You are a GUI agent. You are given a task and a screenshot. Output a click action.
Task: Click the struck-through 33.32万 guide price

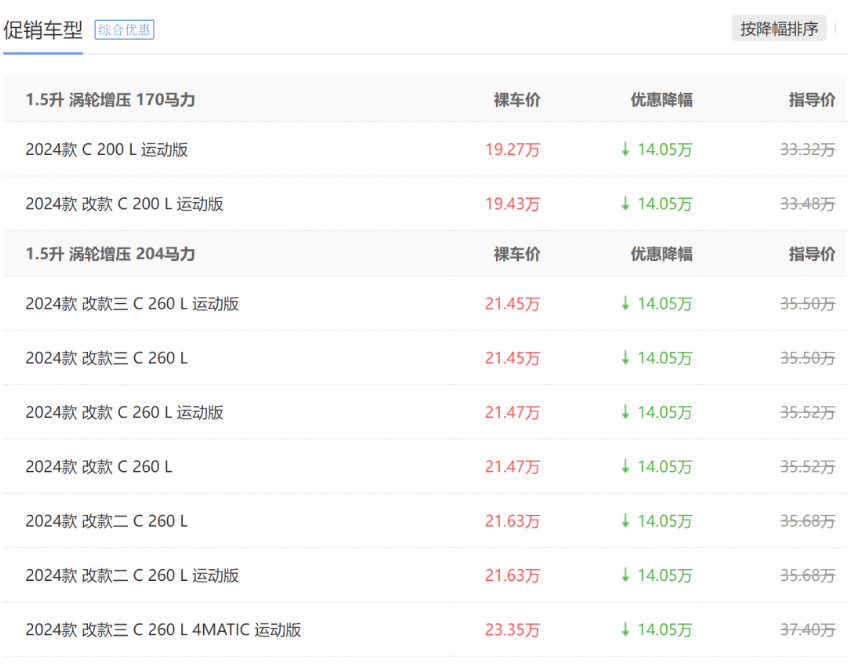807,150
